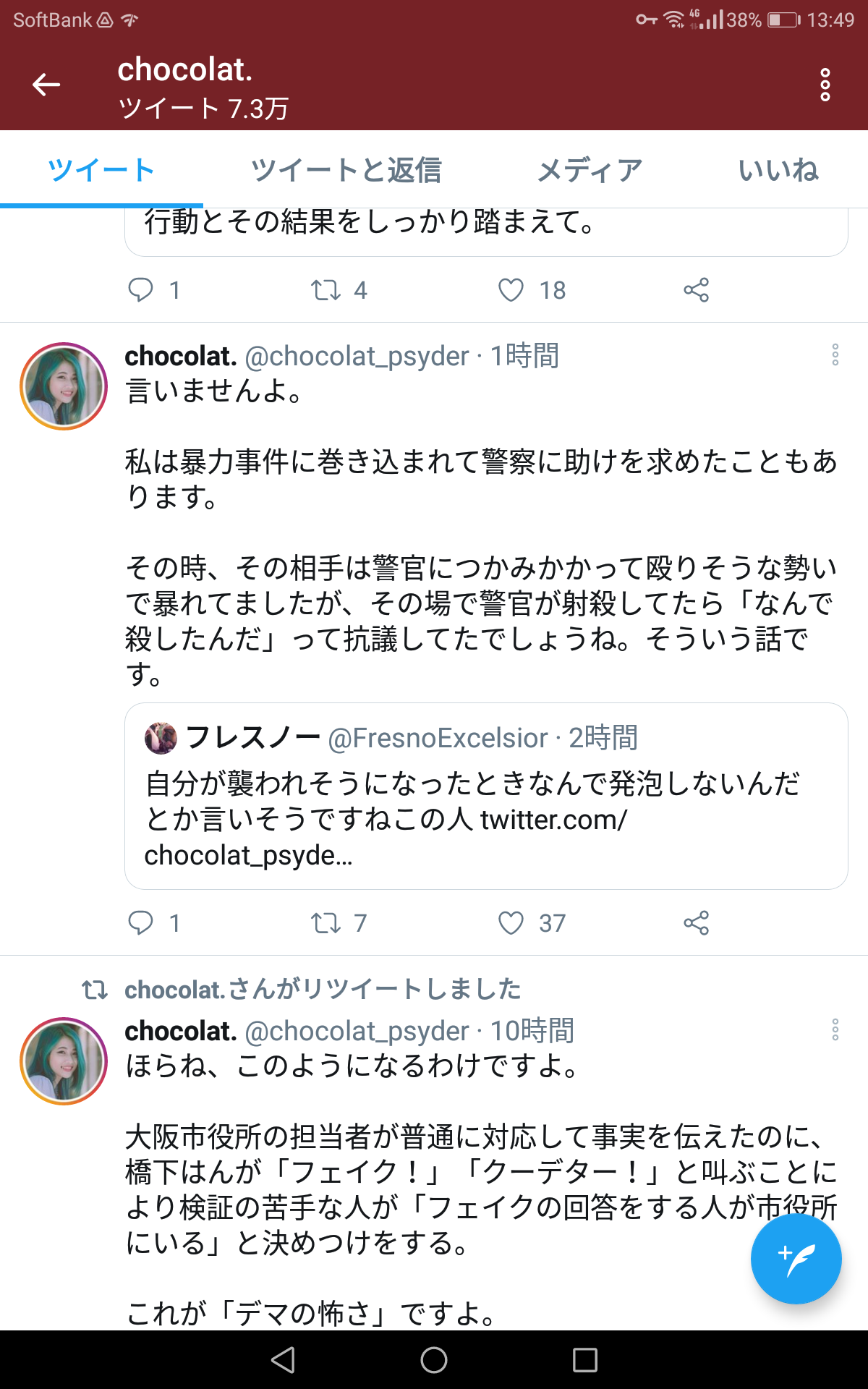868x1389 pixels.
Task: Switch to メディア tab
Action: point(590,171)
